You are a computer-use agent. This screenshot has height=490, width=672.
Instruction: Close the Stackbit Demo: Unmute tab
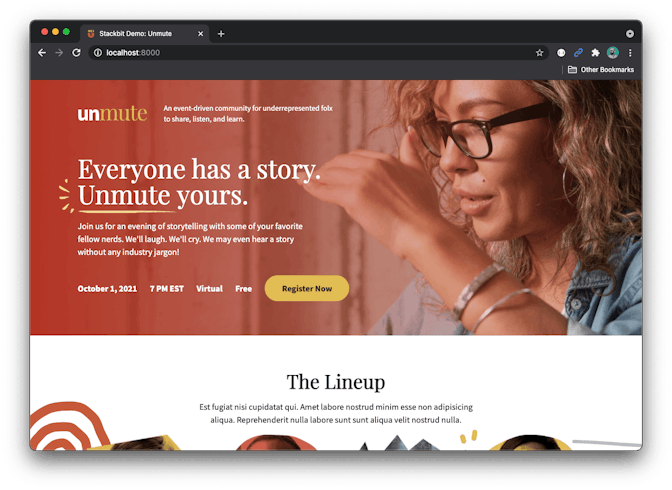(x=200, y=33)
